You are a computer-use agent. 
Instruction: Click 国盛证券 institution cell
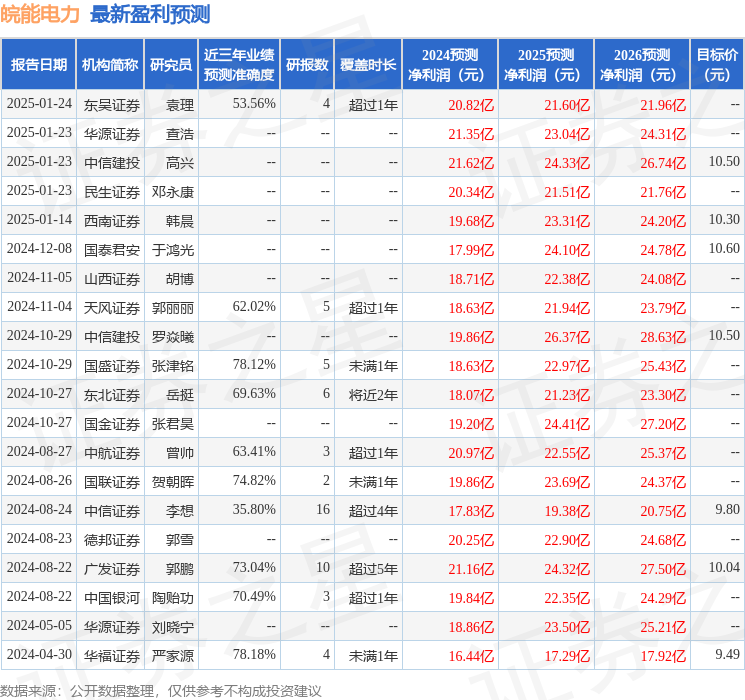(112, 366)
